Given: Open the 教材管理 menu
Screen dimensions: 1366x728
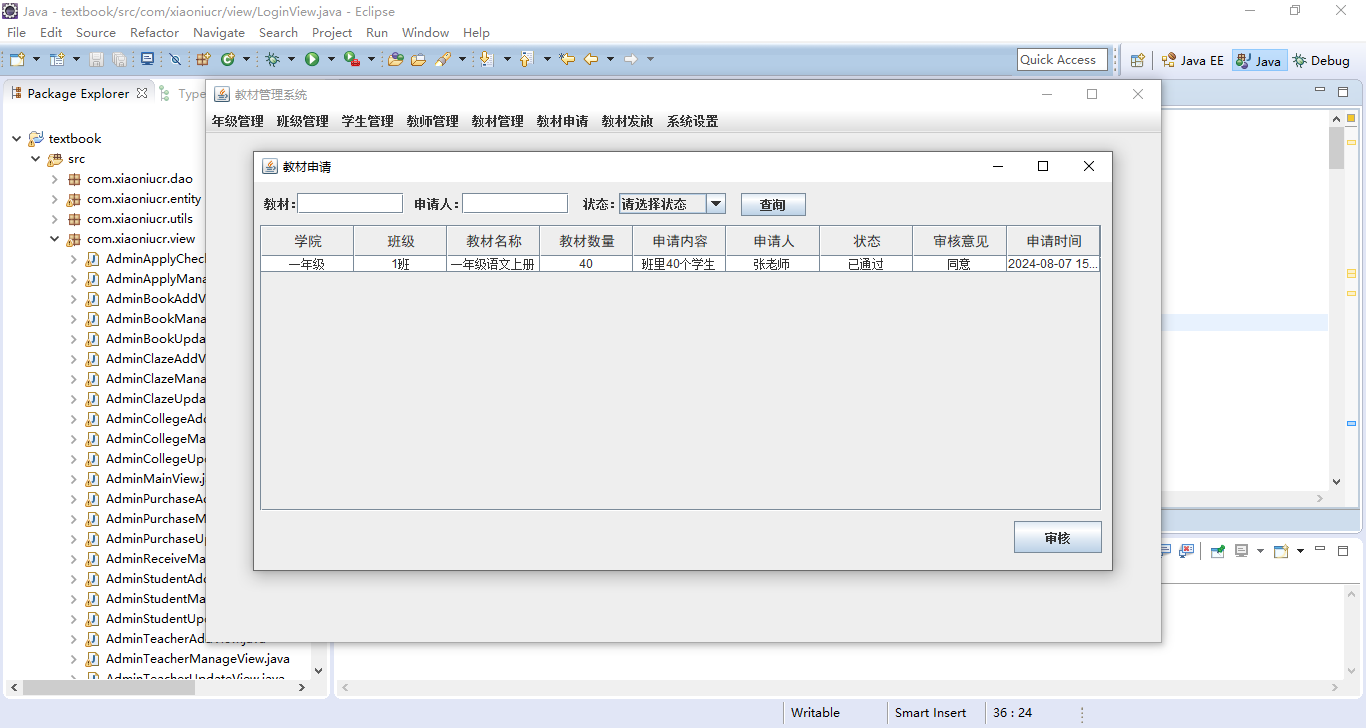Looking at the screenshot, I should [x=497, y=122].
